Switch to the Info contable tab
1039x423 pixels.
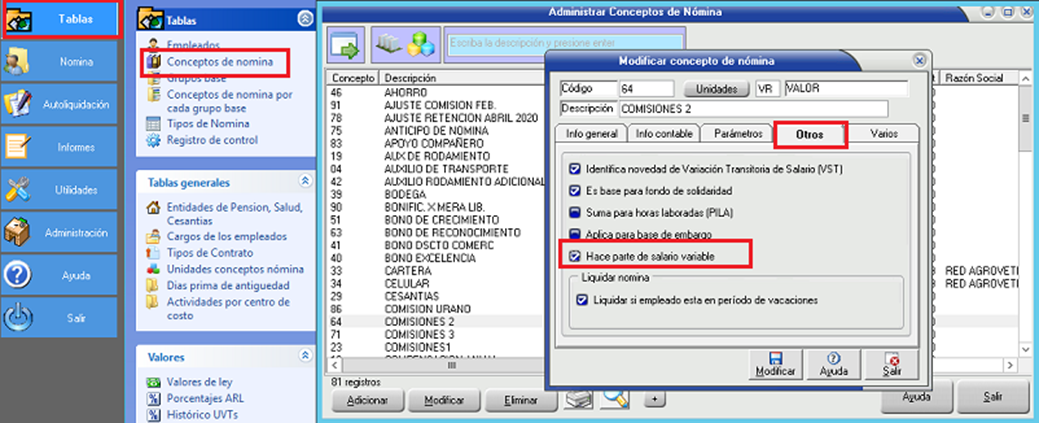tap(662, 133)
